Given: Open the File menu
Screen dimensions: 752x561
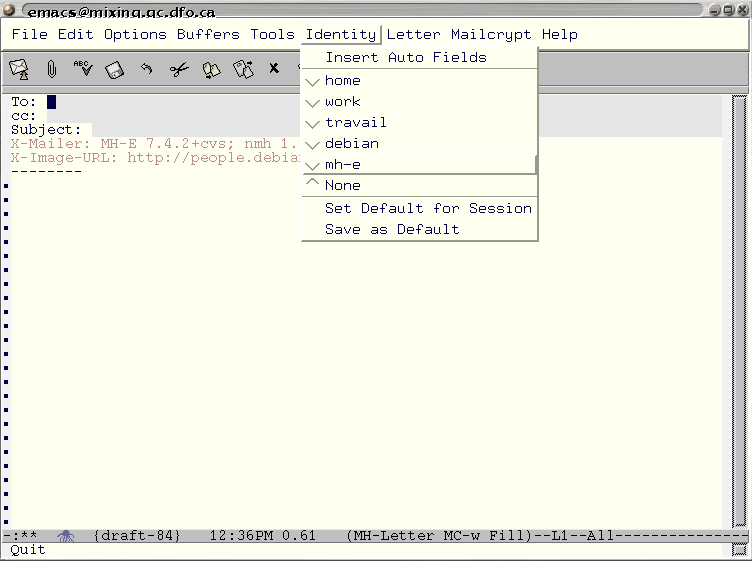Looking at the screenshot, I should 30,35.
